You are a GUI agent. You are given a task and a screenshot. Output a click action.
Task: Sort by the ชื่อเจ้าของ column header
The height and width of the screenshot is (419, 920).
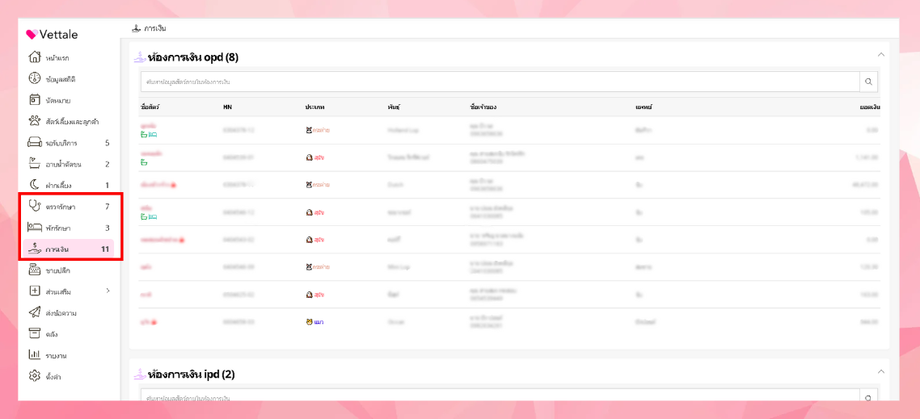(x=484, y=108)
